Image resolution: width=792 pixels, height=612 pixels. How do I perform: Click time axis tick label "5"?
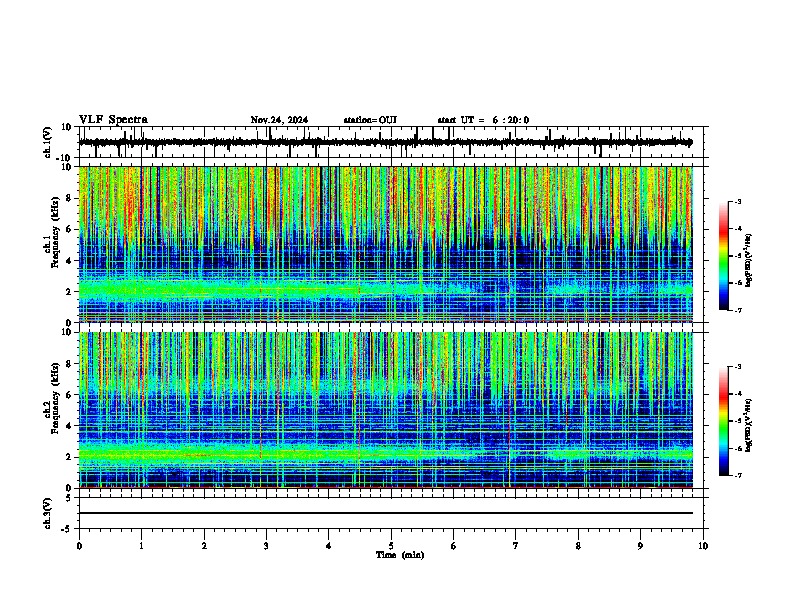click(391, 546)
